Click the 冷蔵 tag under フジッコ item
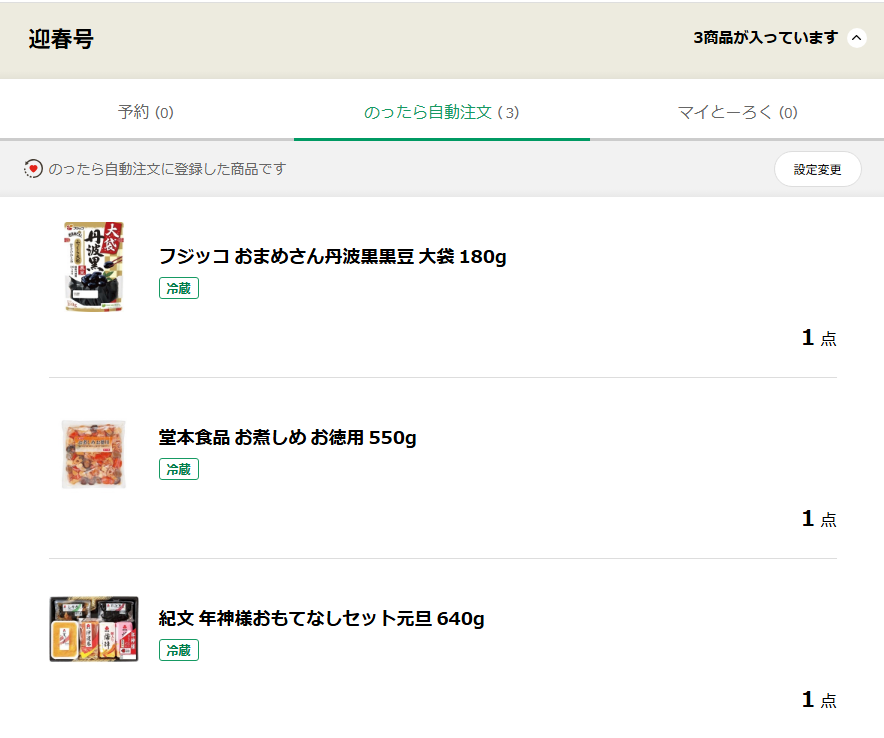Image resolution: width=884 pixels, height=738 pixels. [179, 288]
